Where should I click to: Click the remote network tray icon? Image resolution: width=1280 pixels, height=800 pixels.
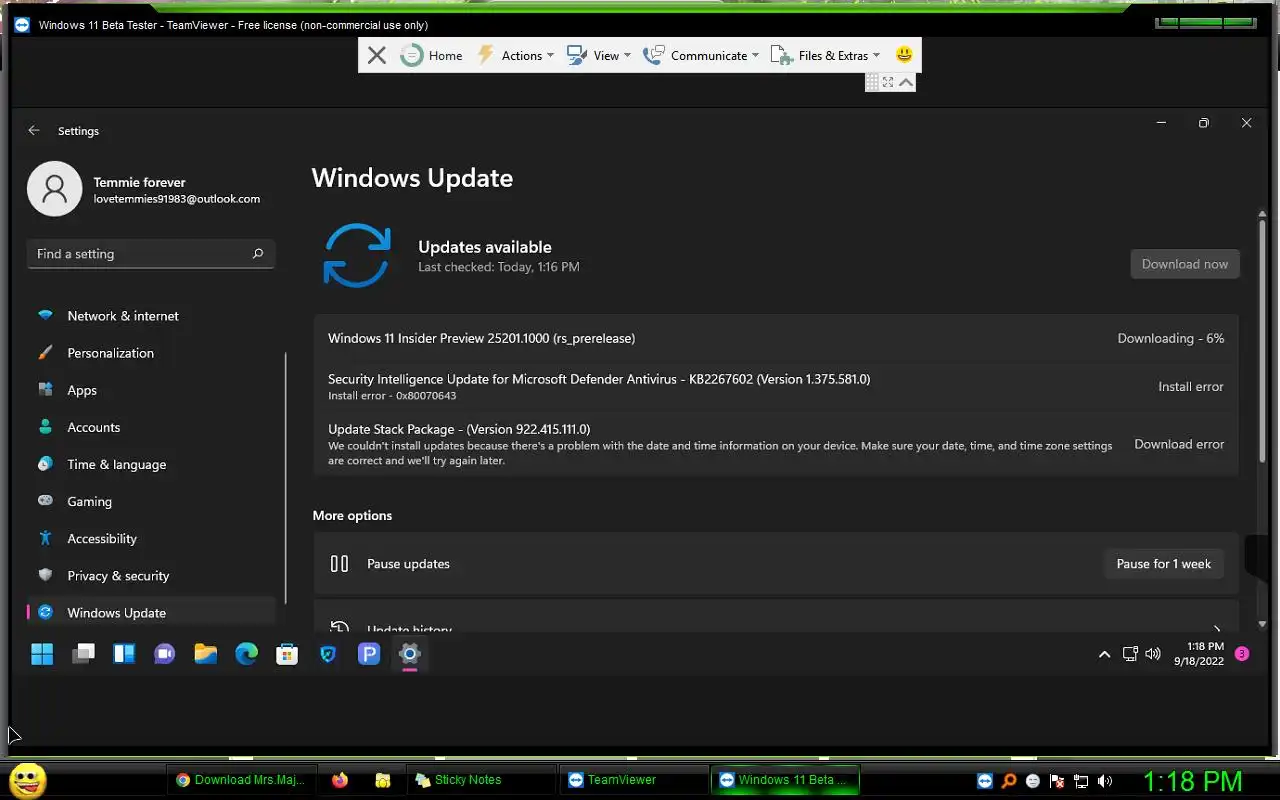point(1130,654)
